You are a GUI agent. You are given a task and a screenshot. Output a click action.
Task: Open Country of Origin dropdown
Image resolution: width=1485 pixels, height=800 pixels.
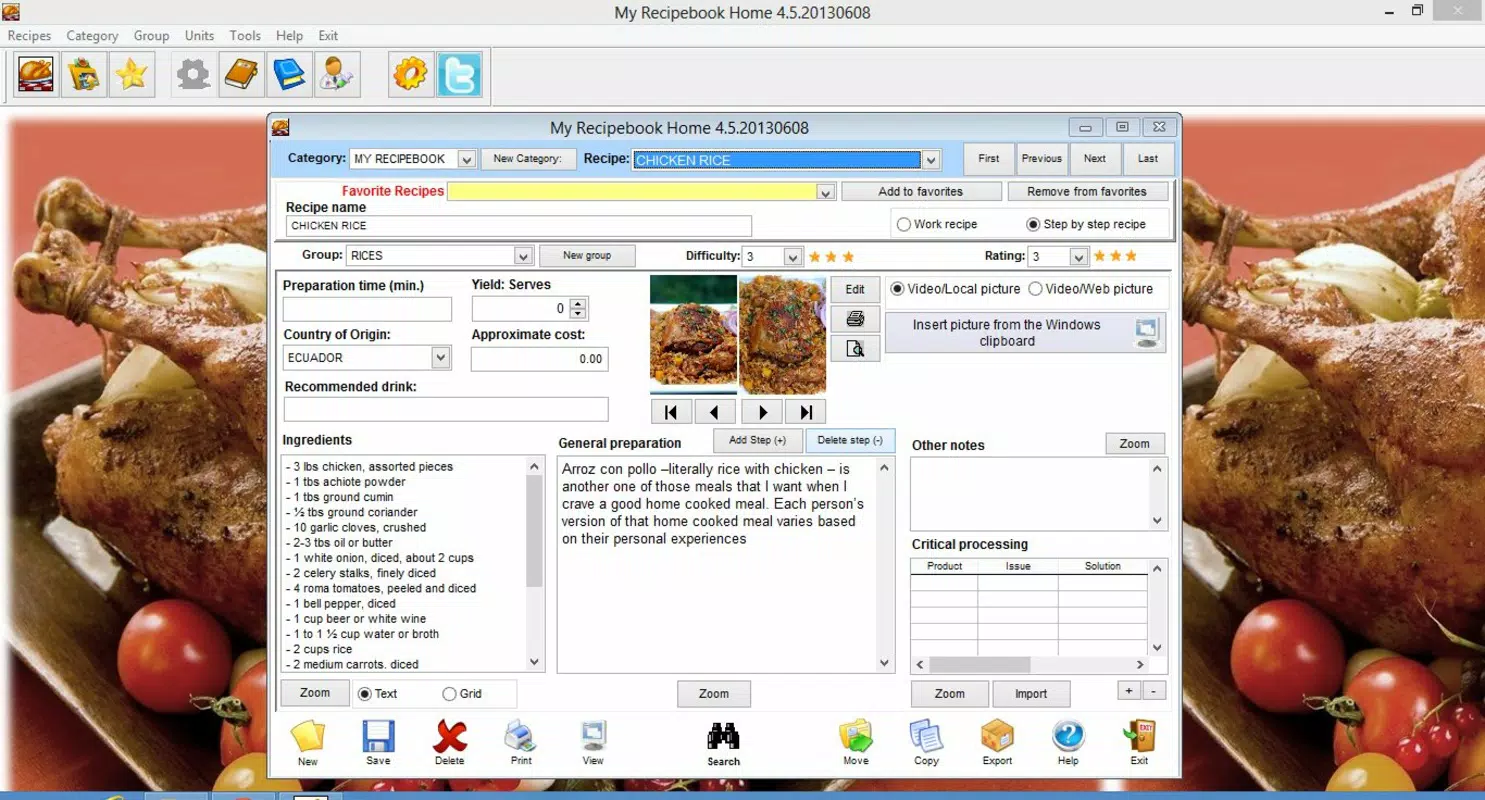point(440,357)
